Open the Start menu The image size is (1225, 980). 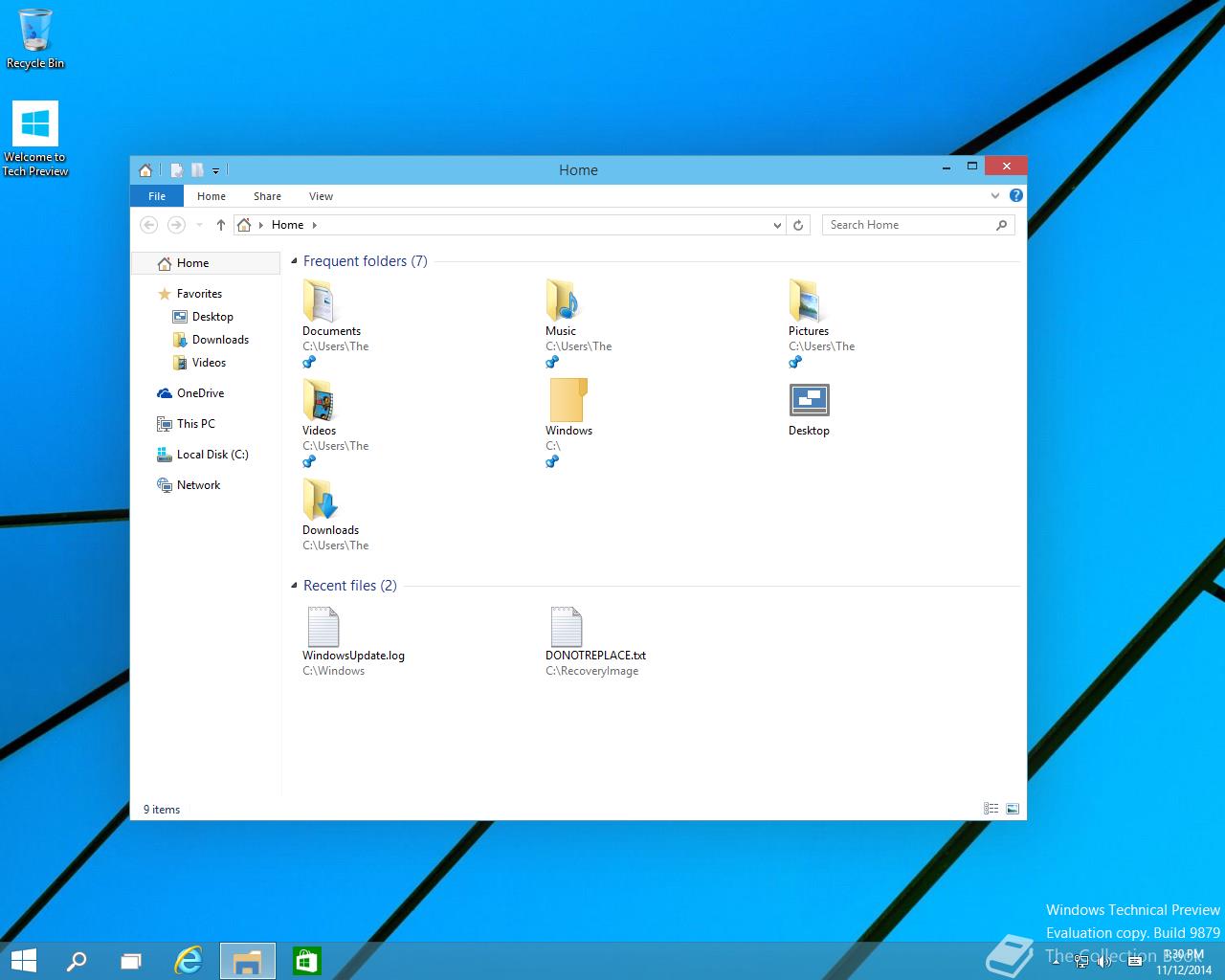click(x=23, y=961)
